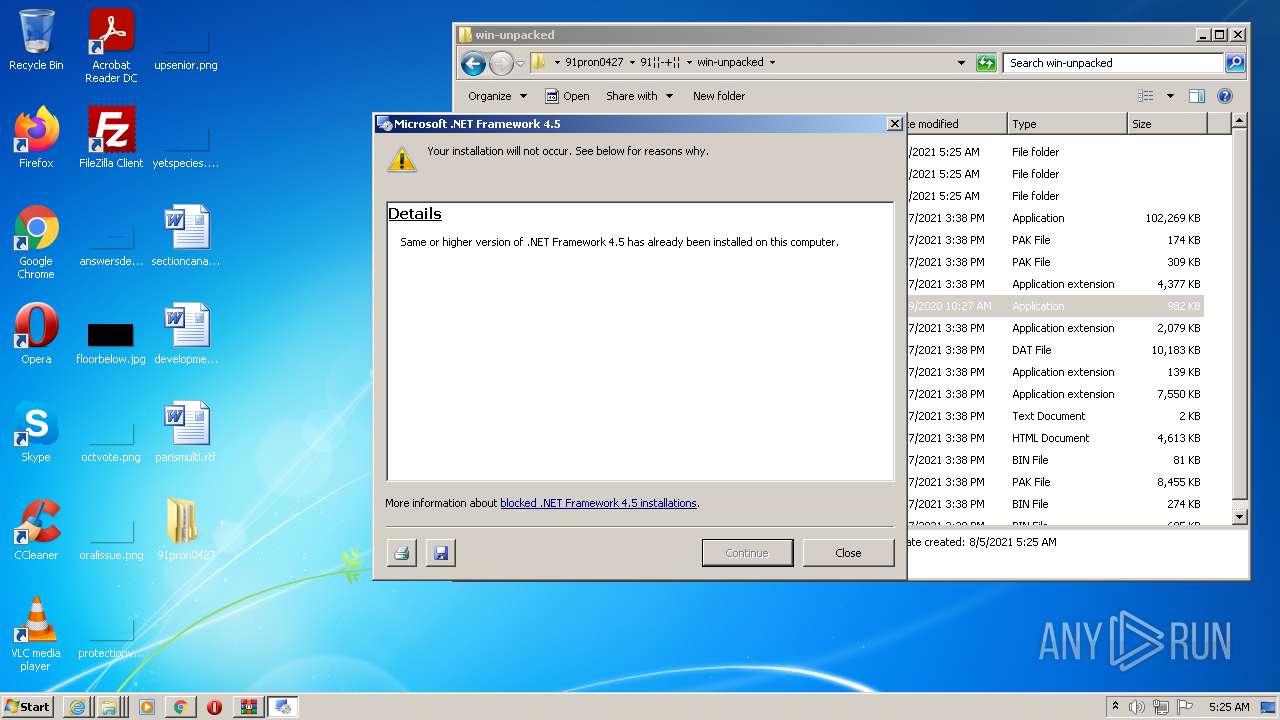Click the Explorer vertical scrollbar down arrow
Screen dimensions: 1280x720
pyautogui.click(x=1239, y=517)
